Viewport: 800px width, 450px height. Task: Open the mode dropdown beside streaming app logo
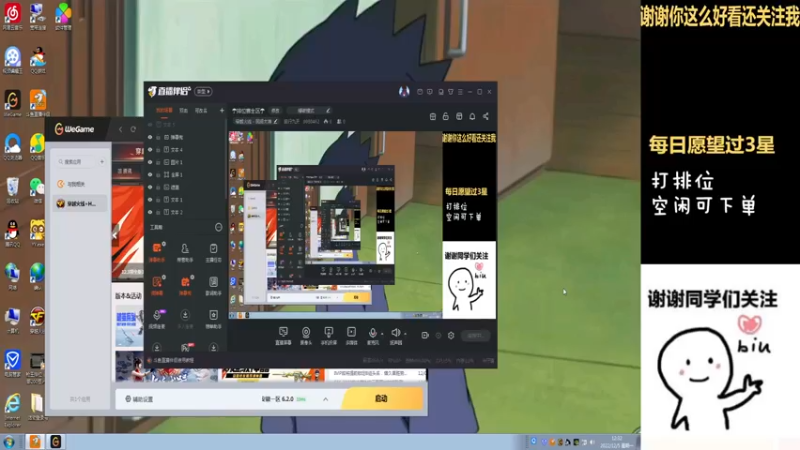tap(203, 91)
